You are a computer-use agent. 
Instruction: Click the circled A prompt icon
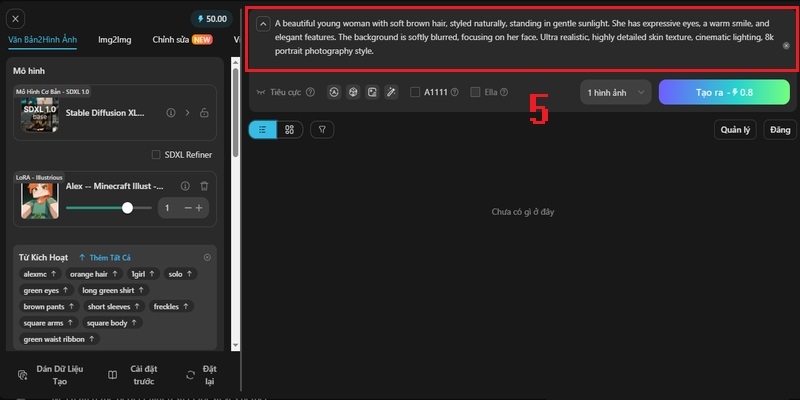334,92
